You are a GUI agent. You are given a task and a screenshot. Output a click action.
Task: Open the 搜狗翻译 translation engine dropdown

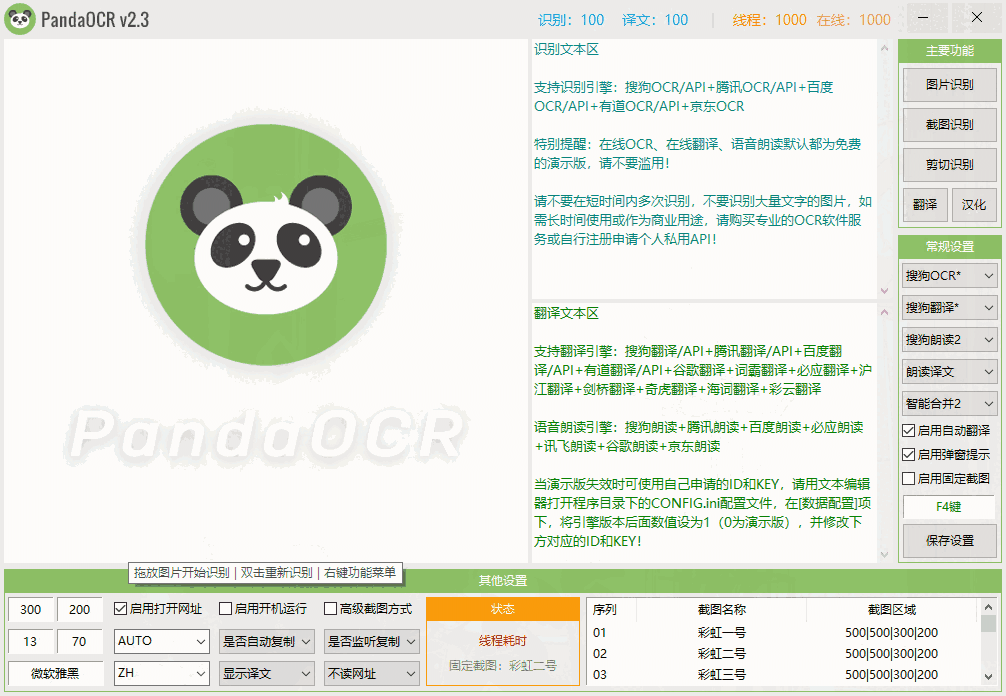coord(948,307)
